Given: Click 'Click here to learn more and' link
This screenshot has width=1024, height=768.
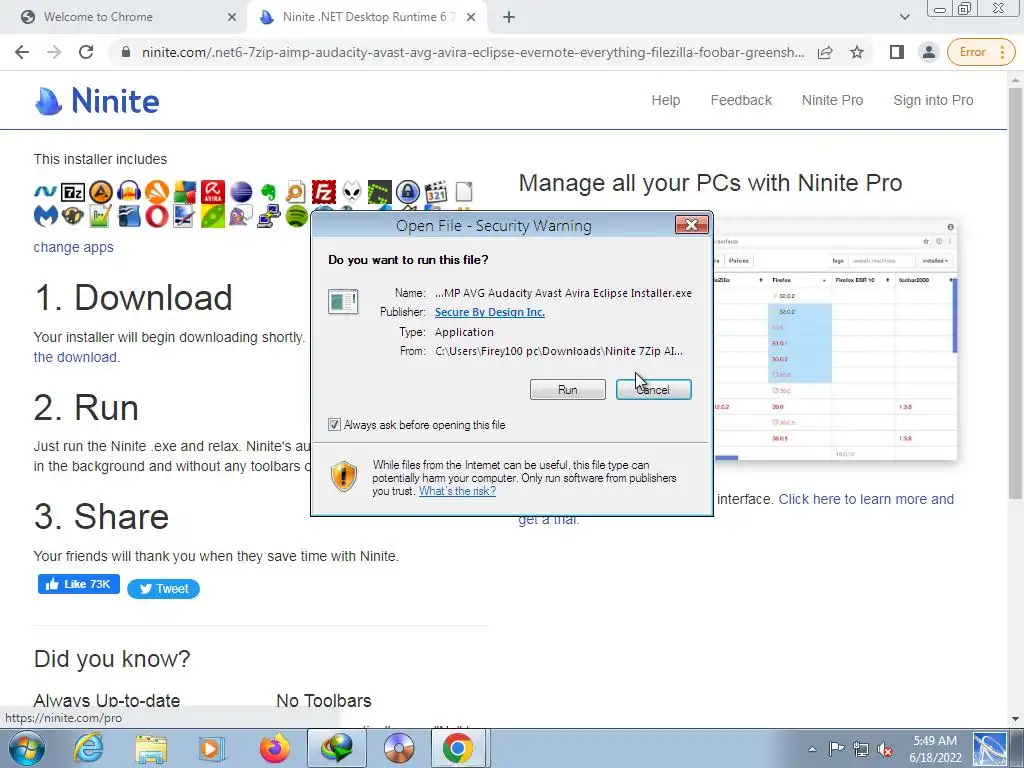Looking at the screenshot, I should 866,499.
